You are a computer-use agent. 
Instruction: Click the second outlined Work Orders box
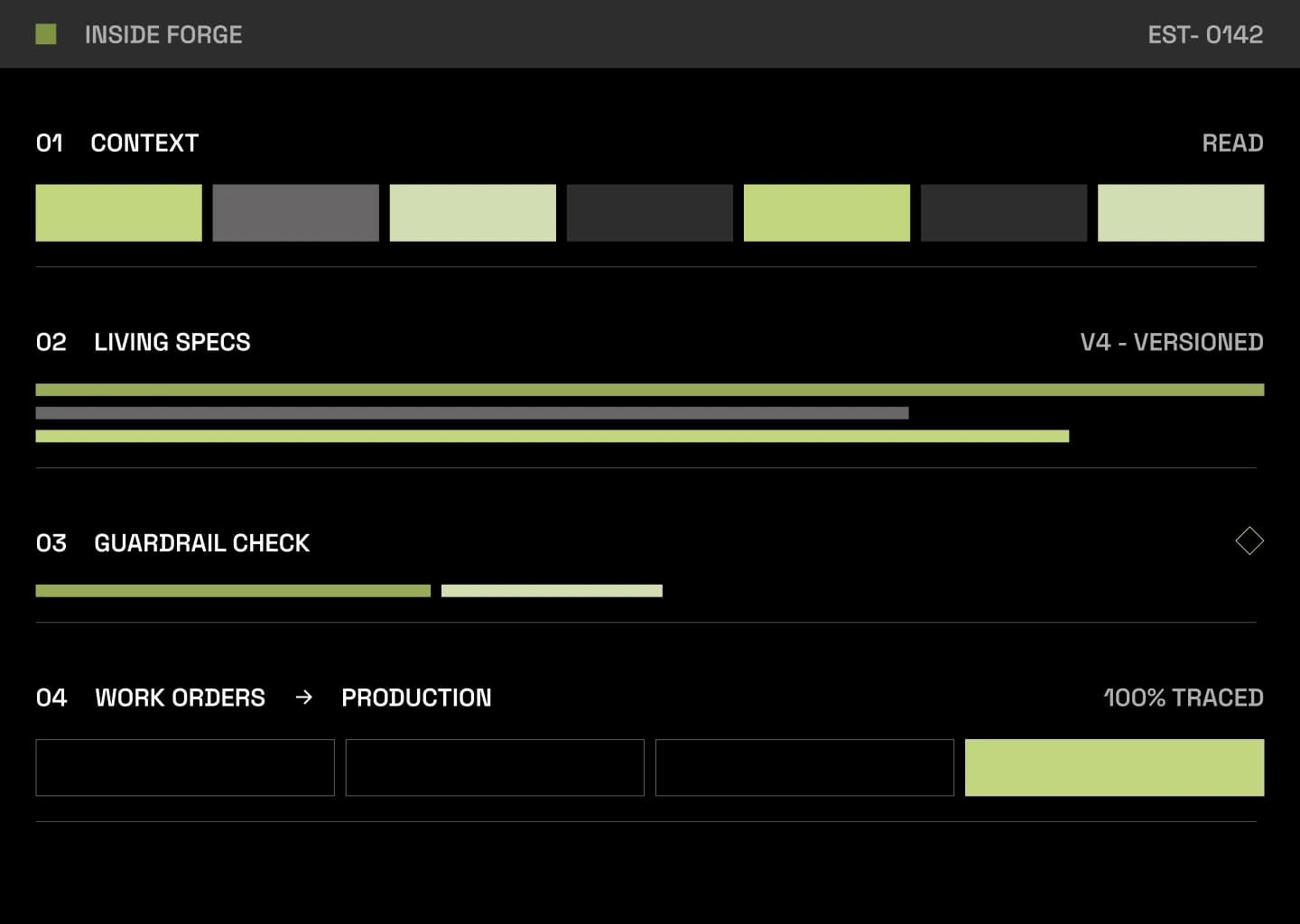[x=495, y=768]
